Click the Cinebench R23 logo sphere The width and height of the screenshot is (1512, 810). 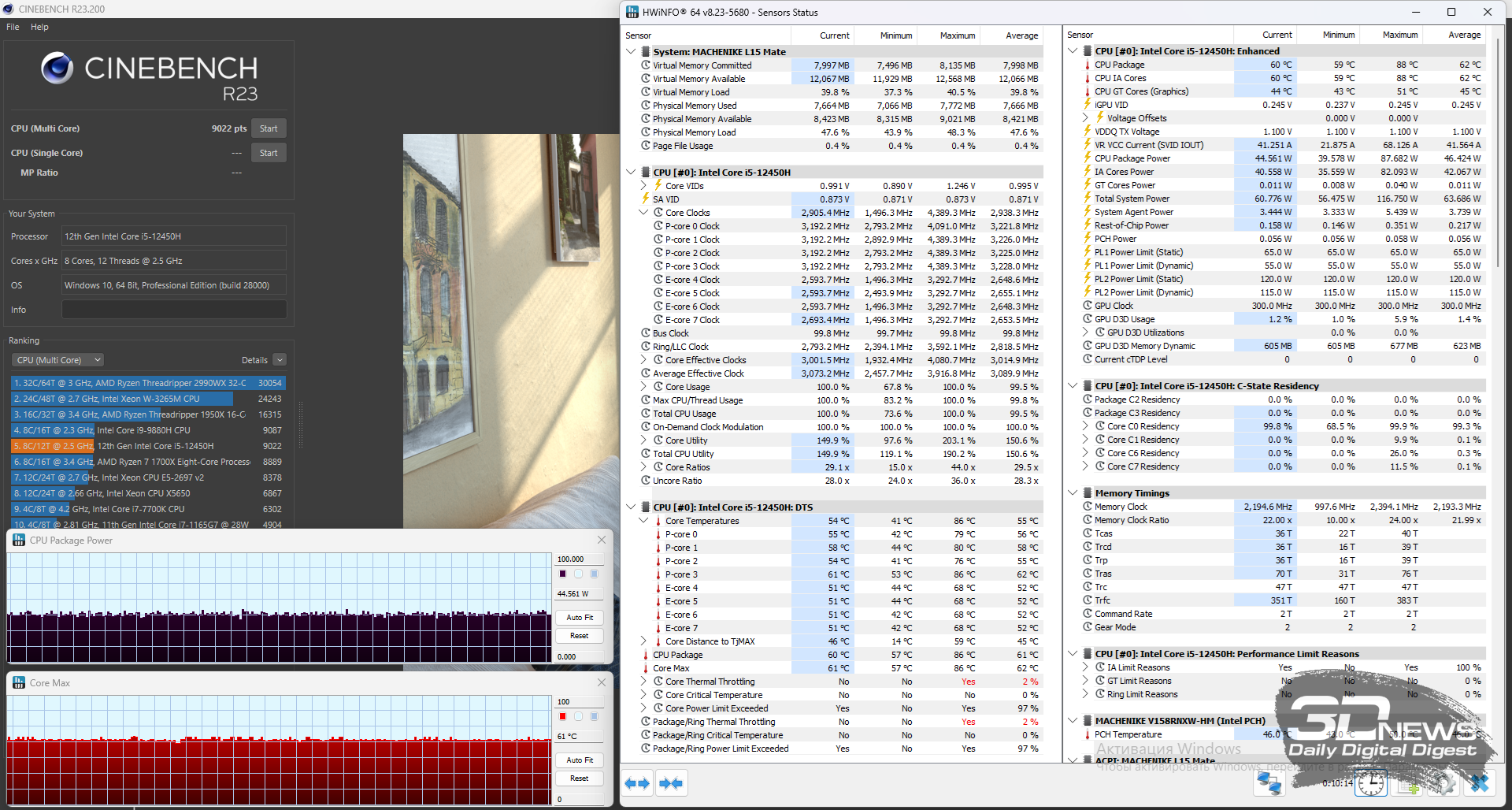tap(57, 69)
